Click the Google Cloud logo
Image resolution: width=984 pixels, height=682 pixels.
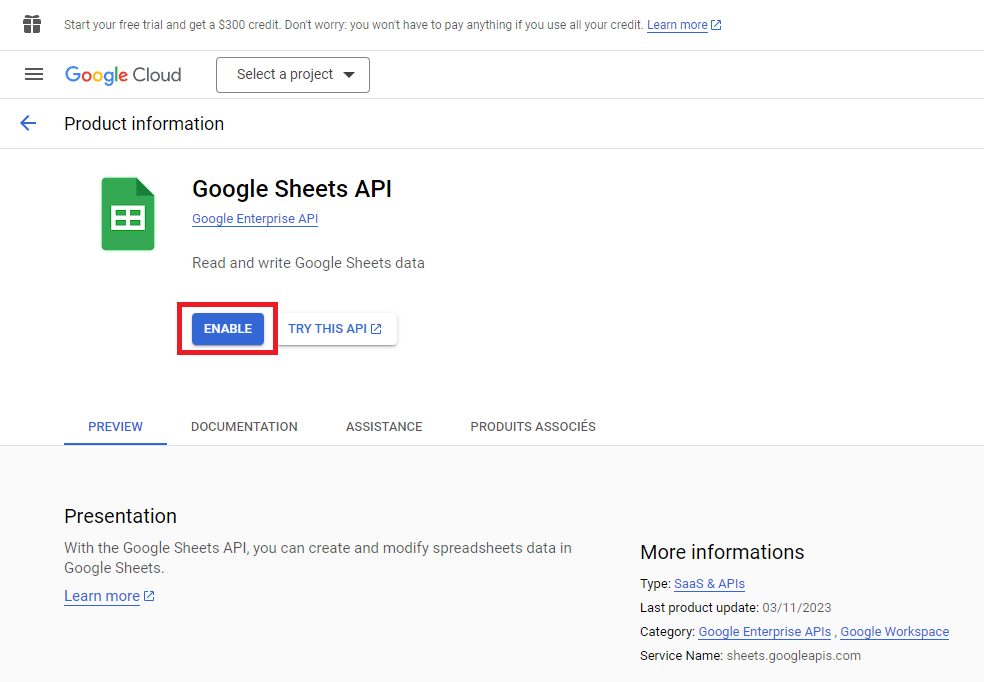coord(122,74)
